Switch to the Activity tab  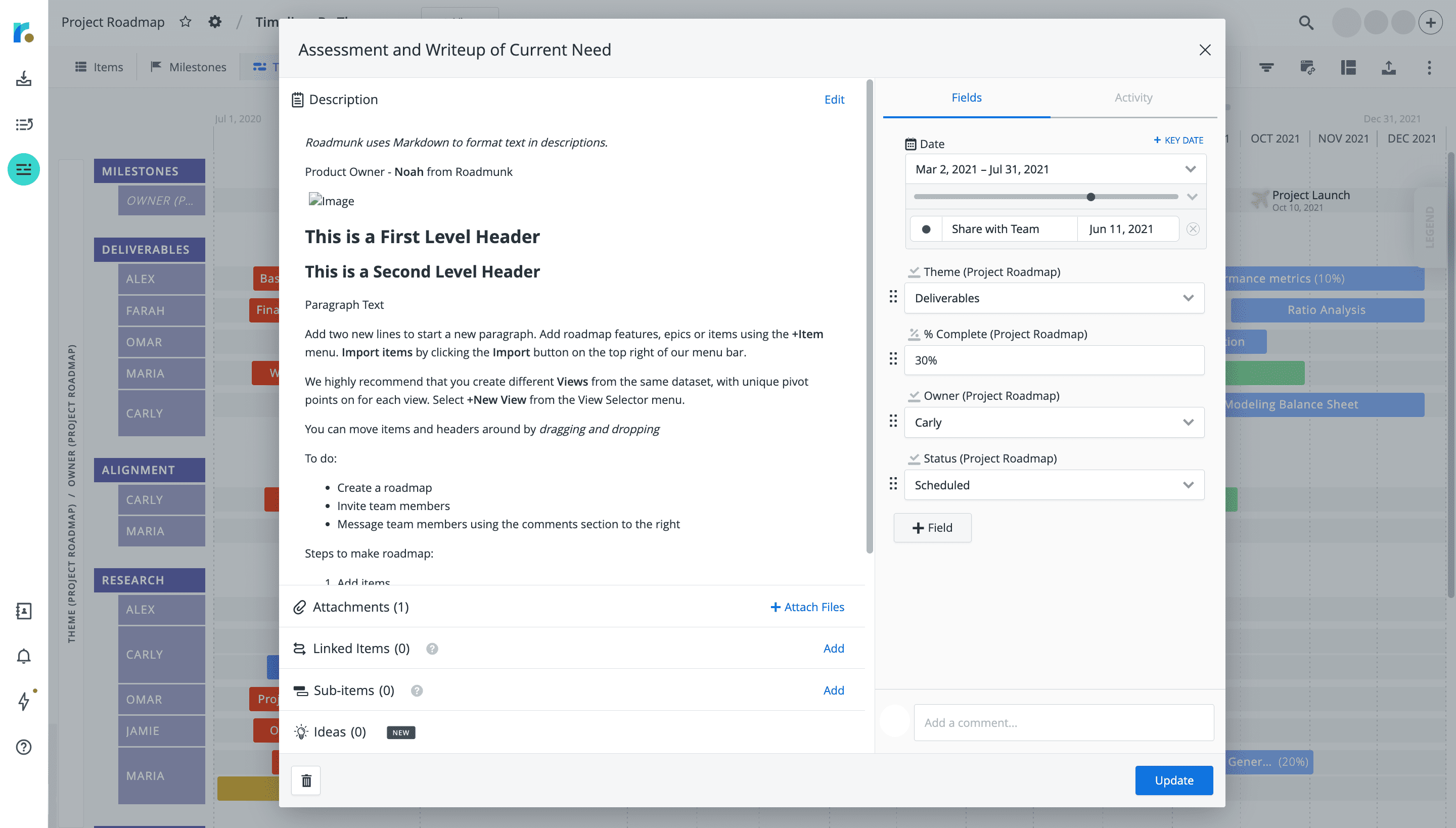1133,97
